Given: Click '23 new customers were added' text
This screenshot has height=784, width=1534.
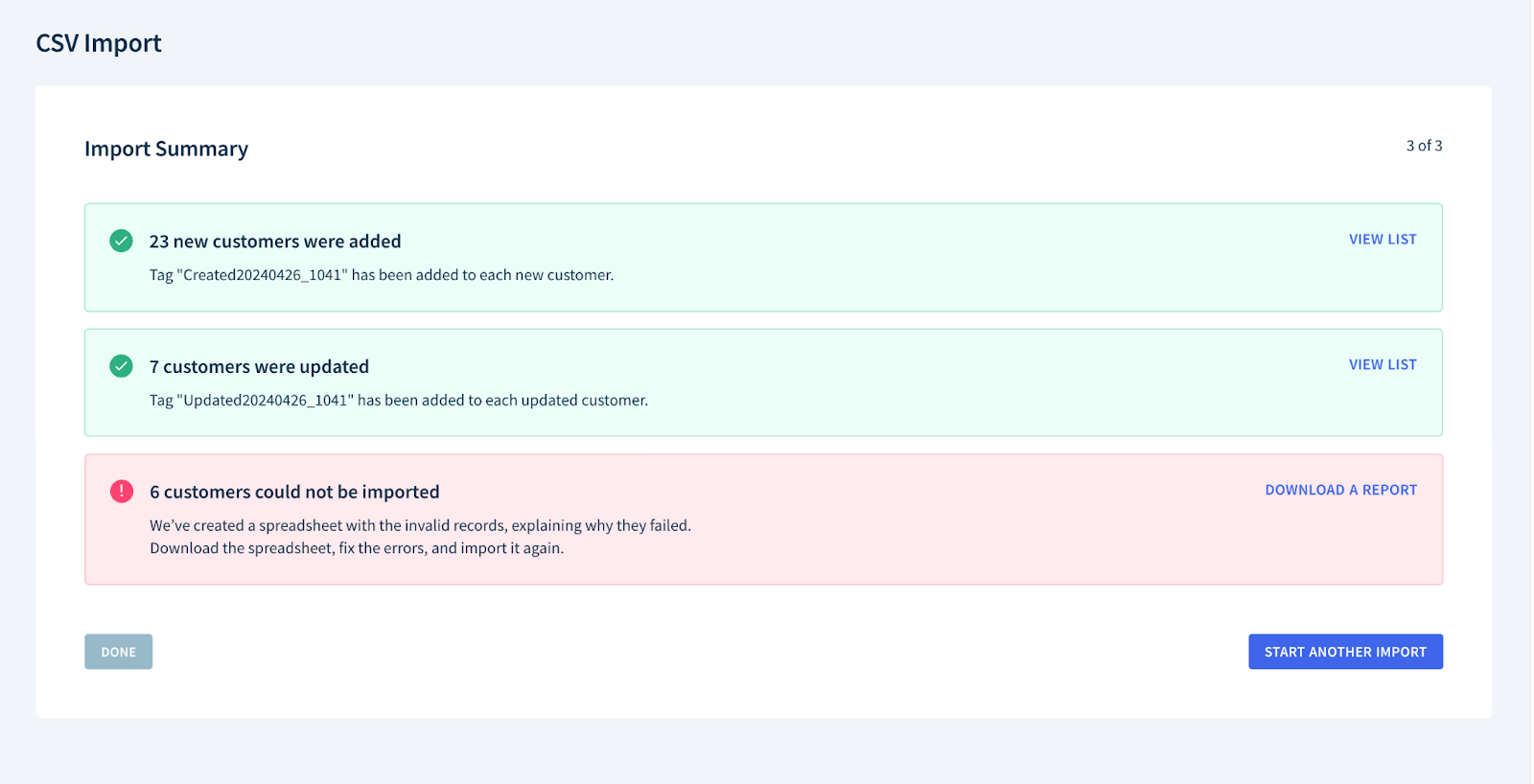Looking at the screenshot, I should [275, 242].
